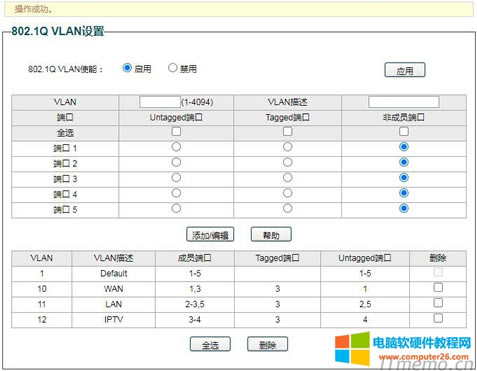Image resolution: width=477 pixels, height=371 pixels.
Task: Check the delete checkbox for VLAN 10 WAN
Action: click(x=438, y=287)
